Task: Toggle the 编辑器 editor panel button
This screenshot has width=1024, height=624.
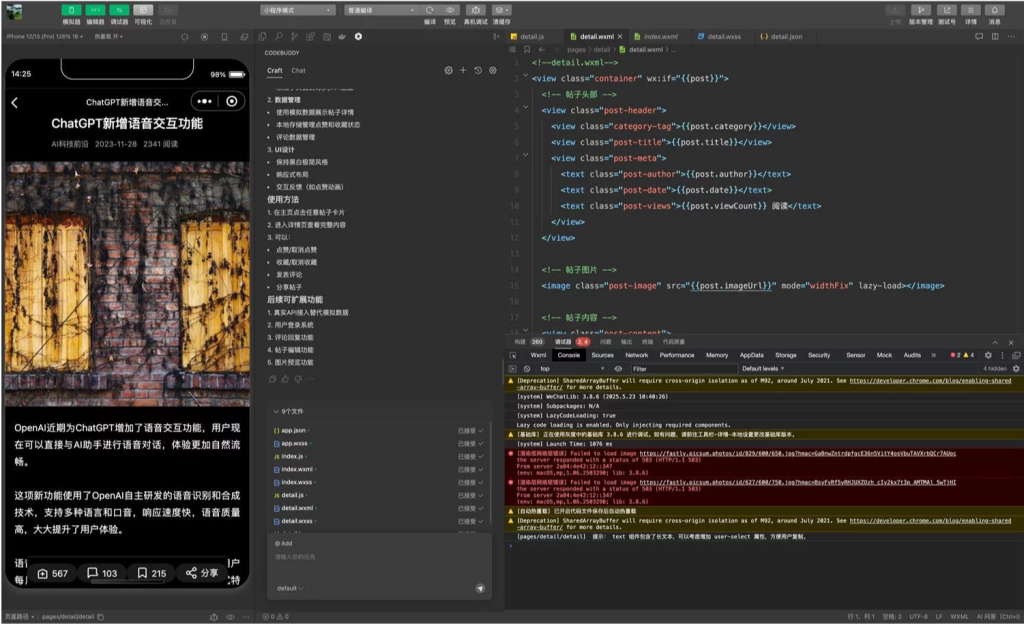Action: tap(95, 10)
